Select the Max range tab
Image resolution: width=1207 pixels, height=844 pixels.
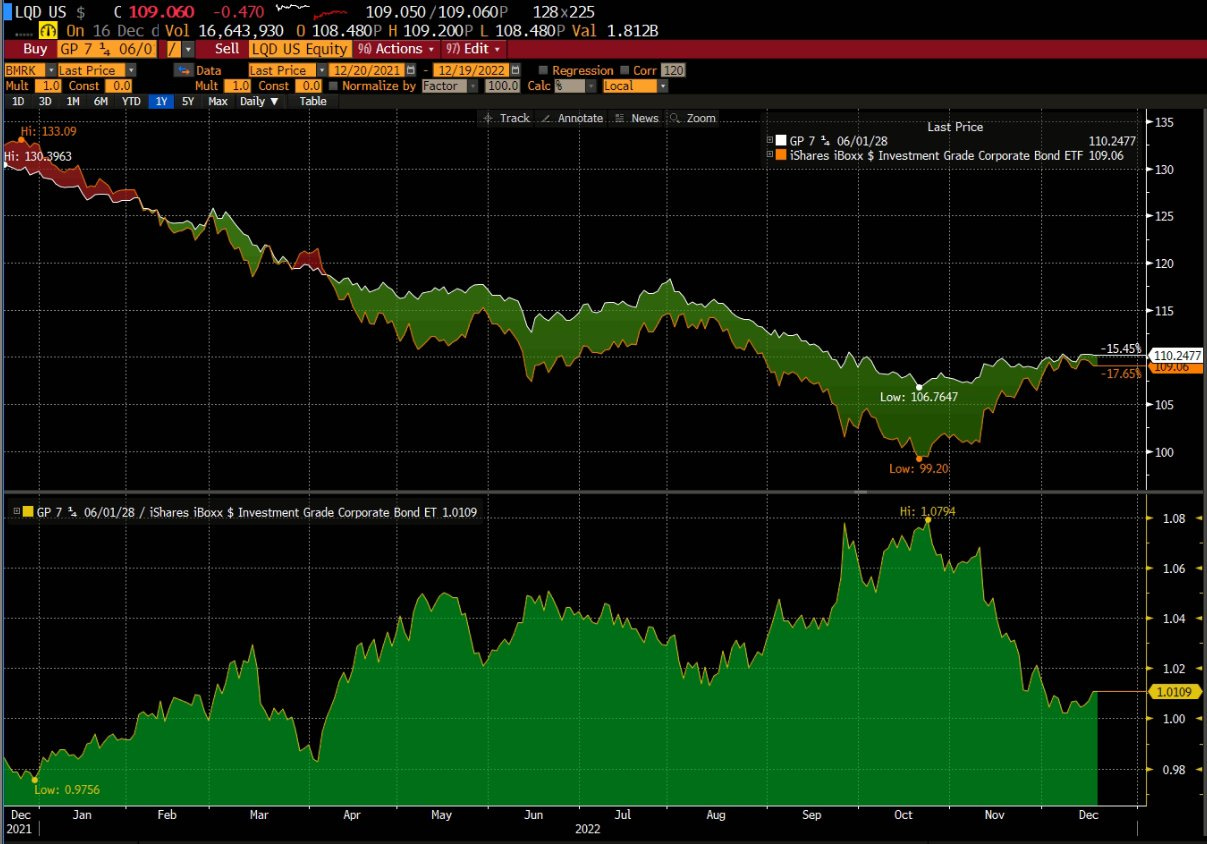(x=218, y=101)
